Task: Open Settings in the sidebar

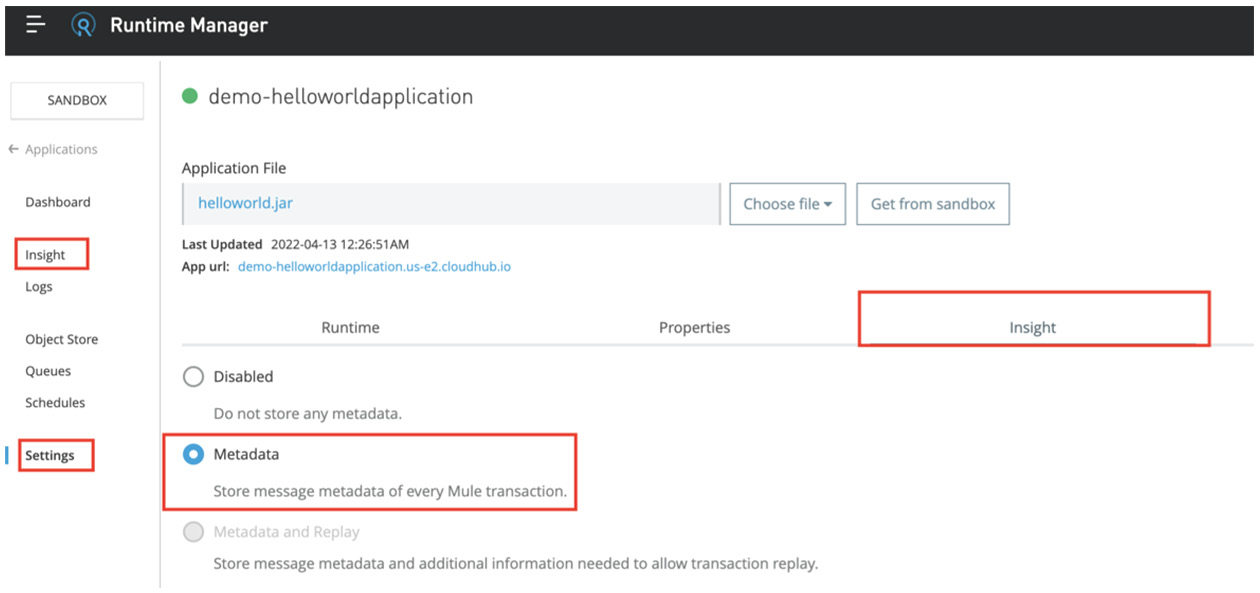Action: (x=50, y=454)
